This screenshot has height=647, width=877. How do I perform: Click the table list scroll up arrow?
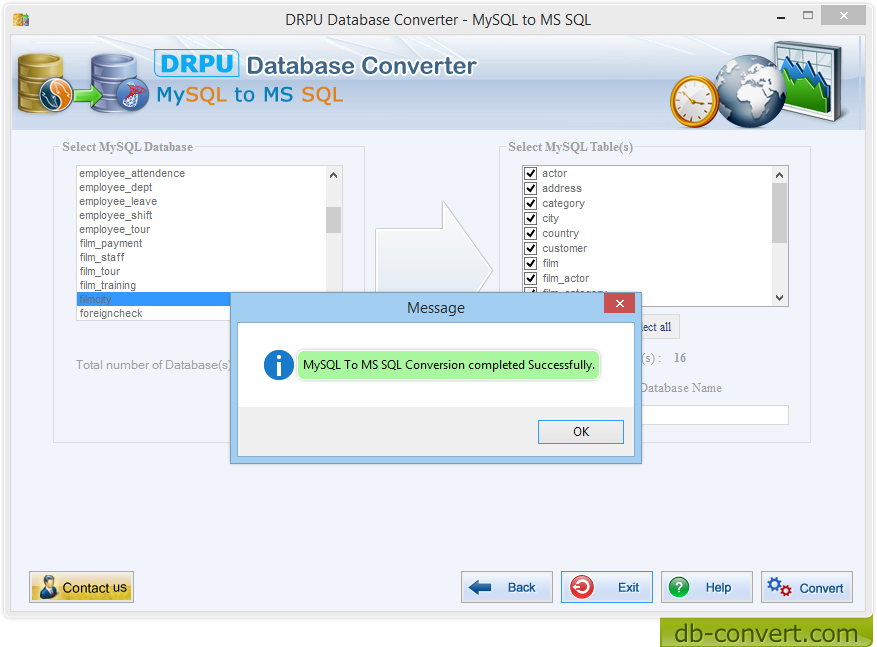point(780,175)
